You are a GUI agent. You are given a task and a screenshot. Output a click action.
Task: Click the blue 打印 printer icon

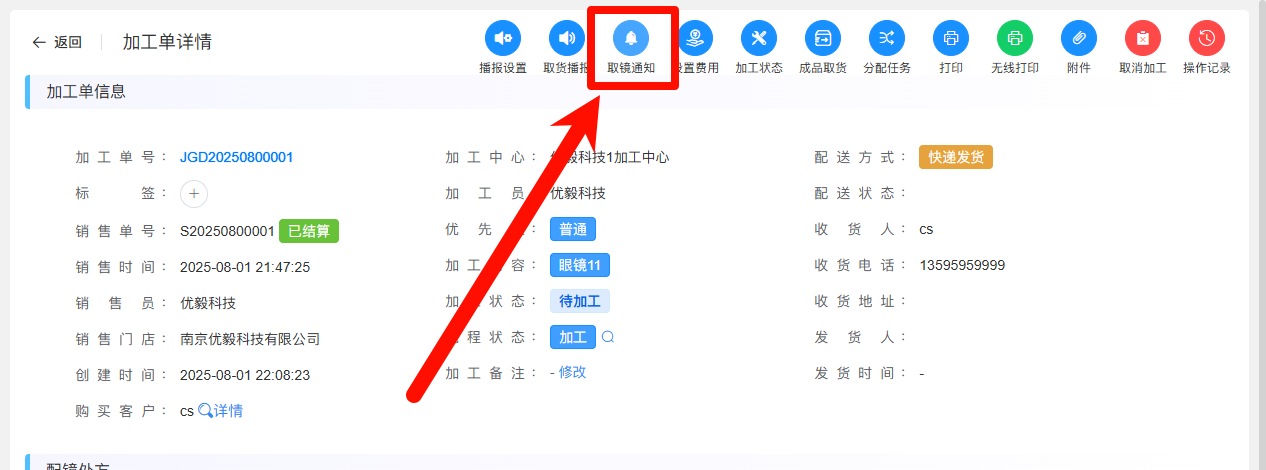coord(951,39)
